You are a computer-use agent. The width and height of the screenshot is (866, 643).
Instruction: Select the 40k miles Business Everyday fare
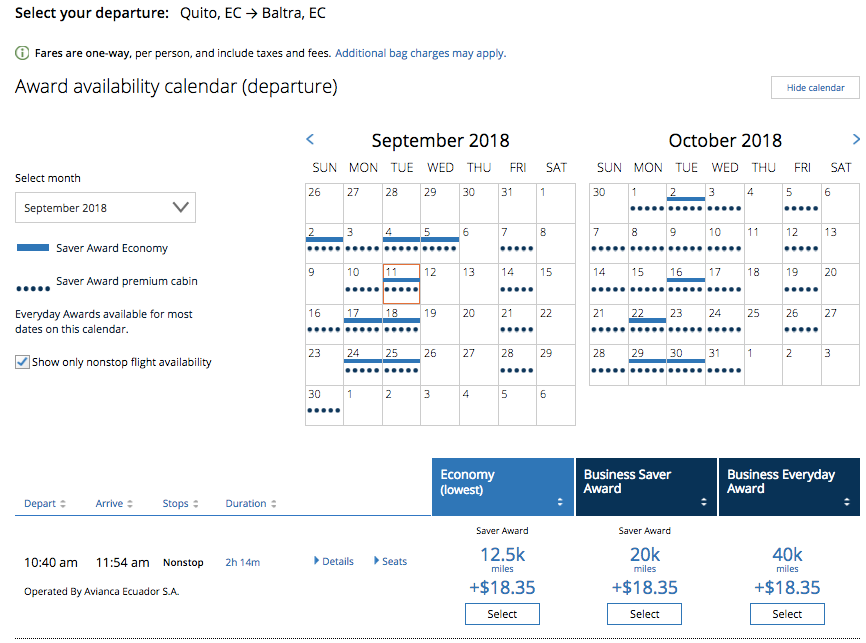[x=787, y=614]
